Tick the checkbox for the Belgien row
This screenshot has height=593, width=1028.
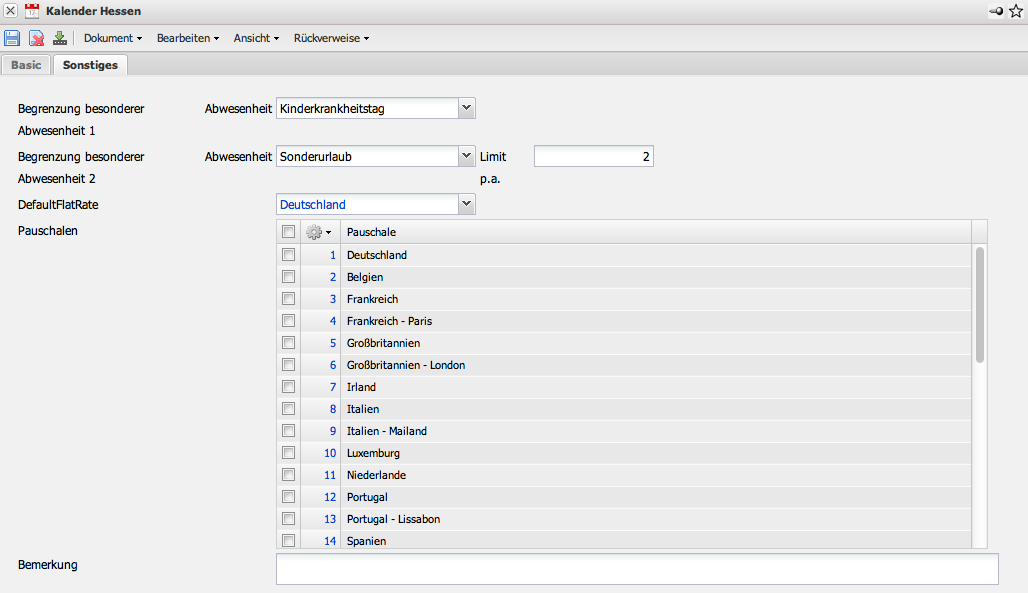(288, 277)
